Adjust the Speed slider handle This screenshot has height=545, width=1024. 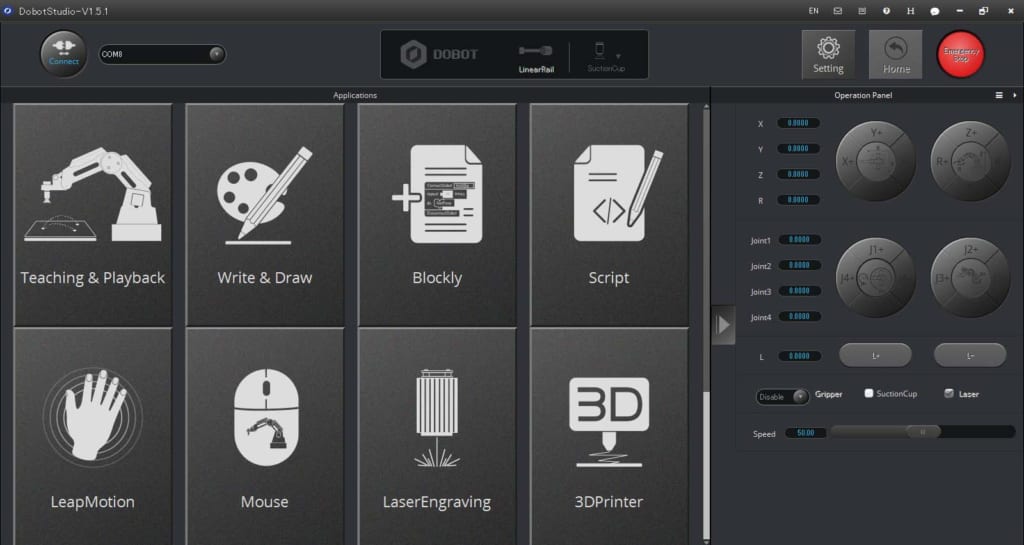tap(923, 431)
